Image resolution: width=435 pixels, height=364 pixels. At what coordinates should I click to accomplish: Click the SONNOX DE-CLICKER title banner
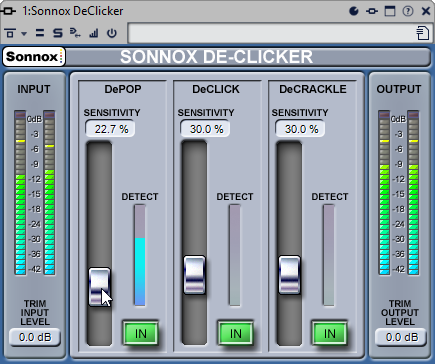216,57
